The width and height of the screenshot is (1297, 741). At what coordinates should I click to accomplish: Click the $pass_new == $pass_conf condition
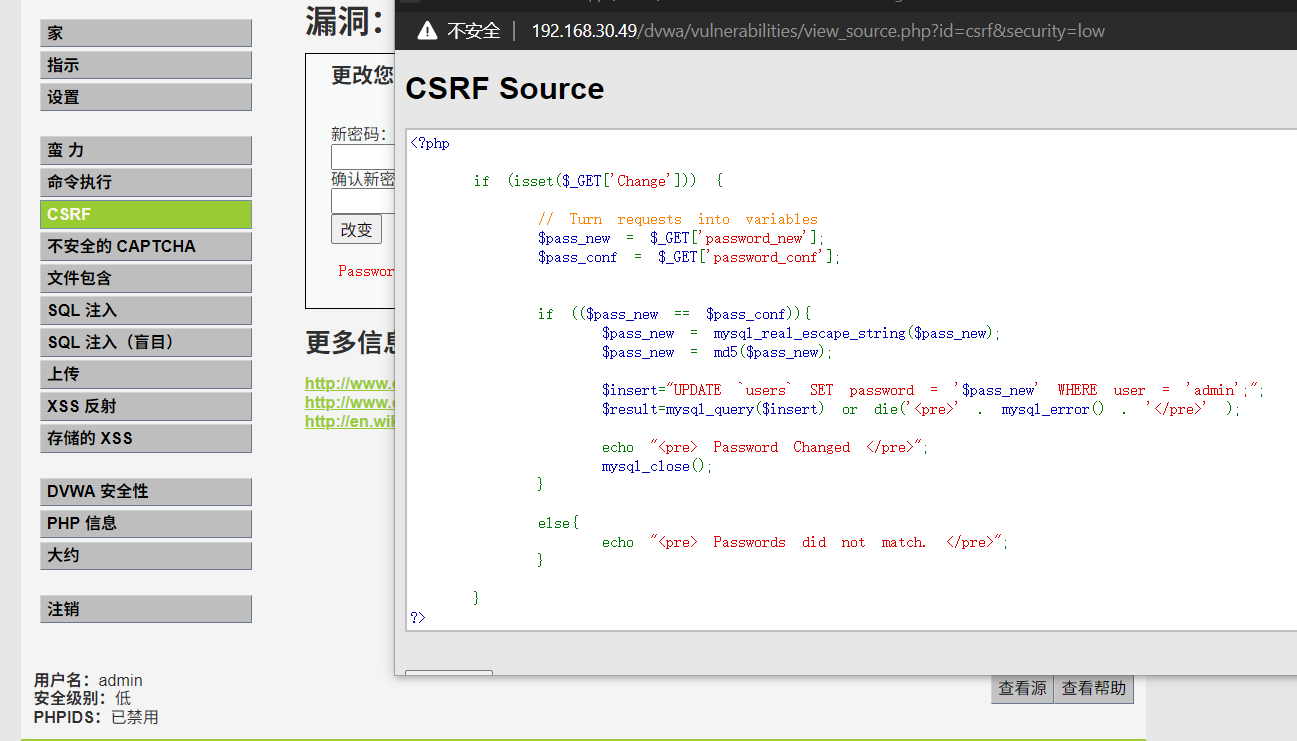click(674, 314)
